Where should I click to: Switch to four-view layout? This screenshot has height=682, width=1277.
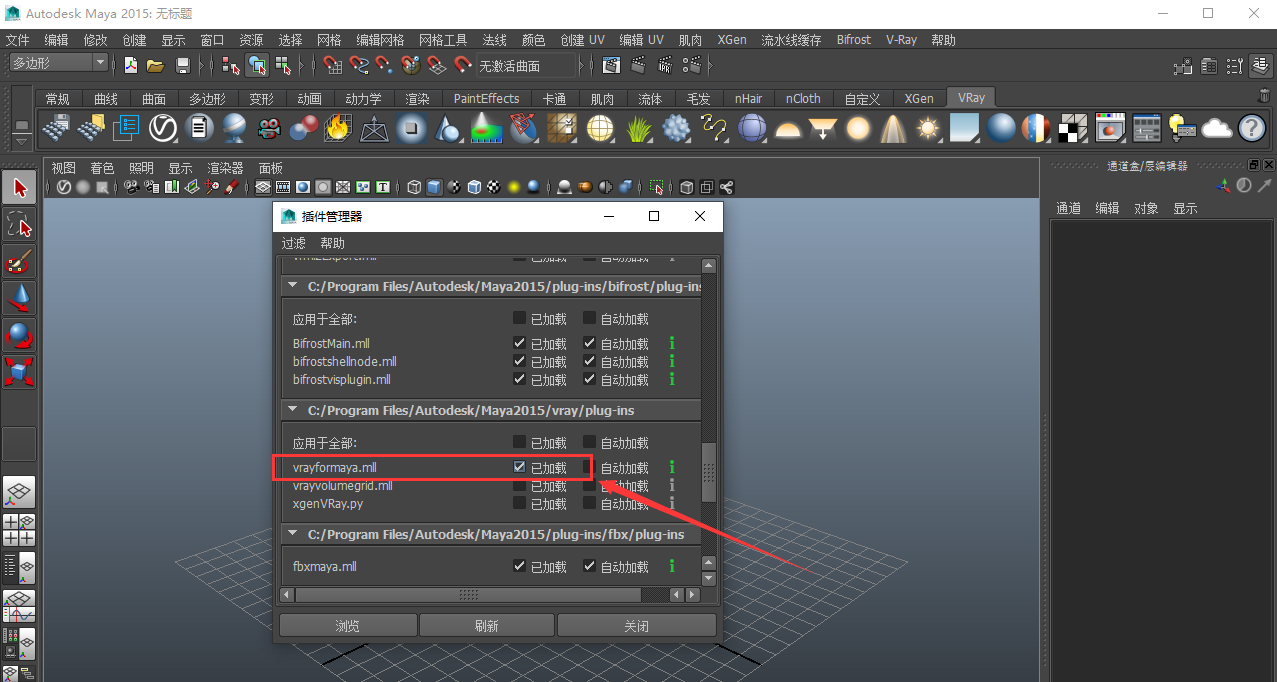(x=19, y=530)
